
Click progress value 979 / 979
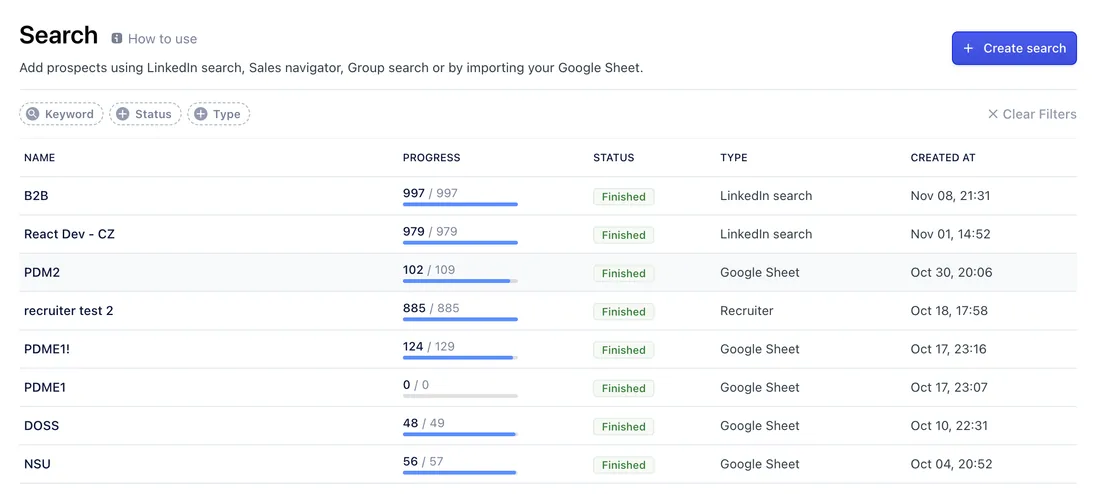430,231
